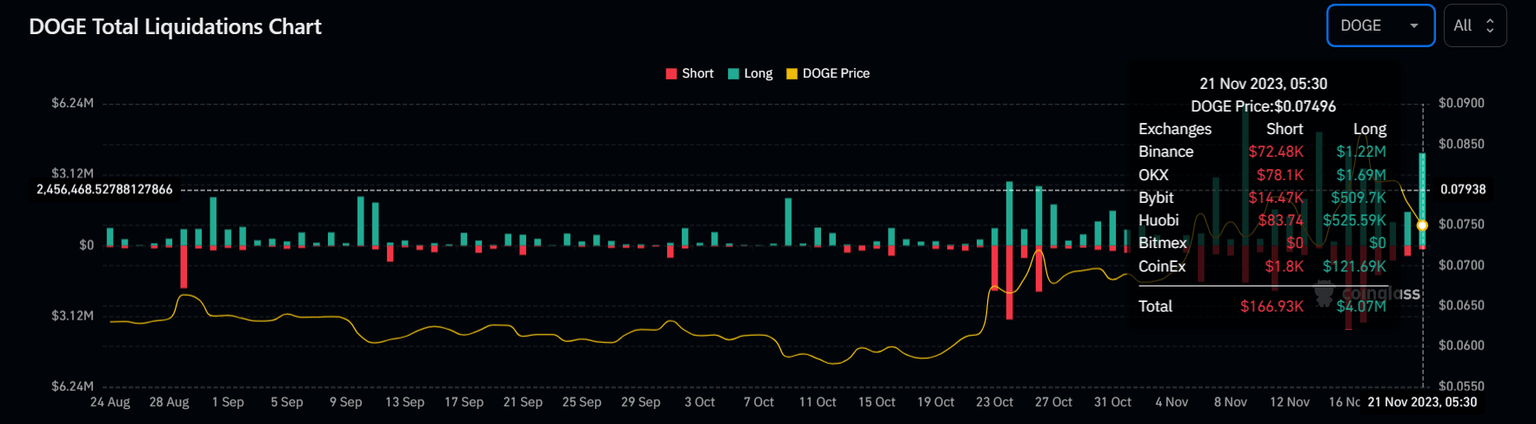
Task: Select the tall red bar near 23 Oct
Action: [x=1009, y=282]
